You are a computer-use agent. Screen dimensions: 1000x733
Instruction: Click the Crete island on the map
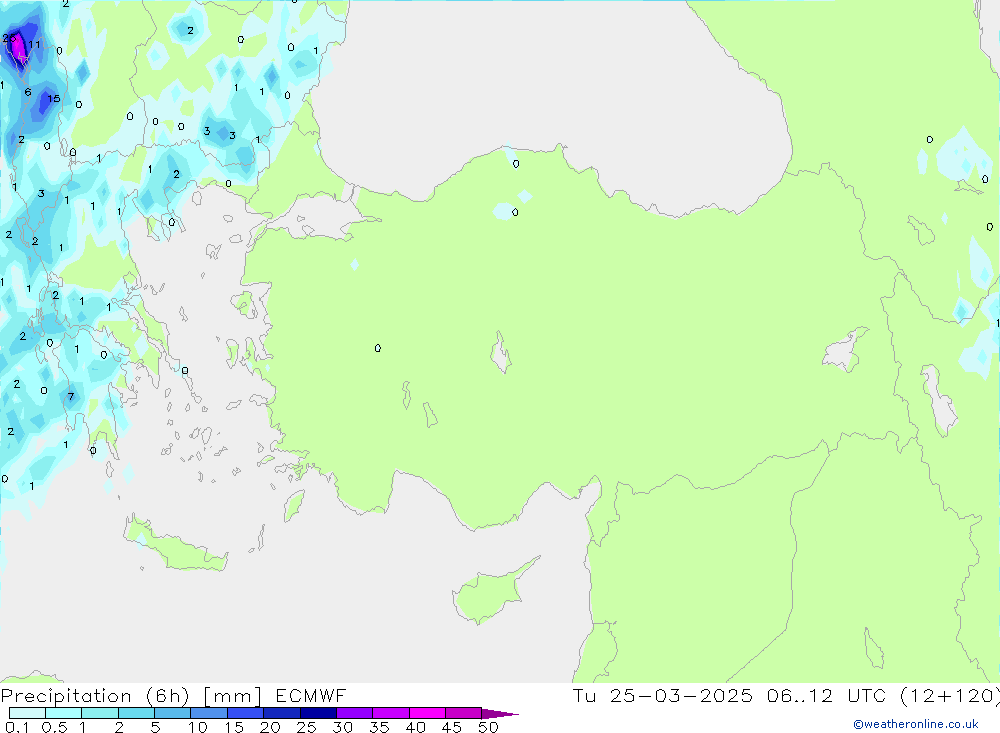(175, 547)
